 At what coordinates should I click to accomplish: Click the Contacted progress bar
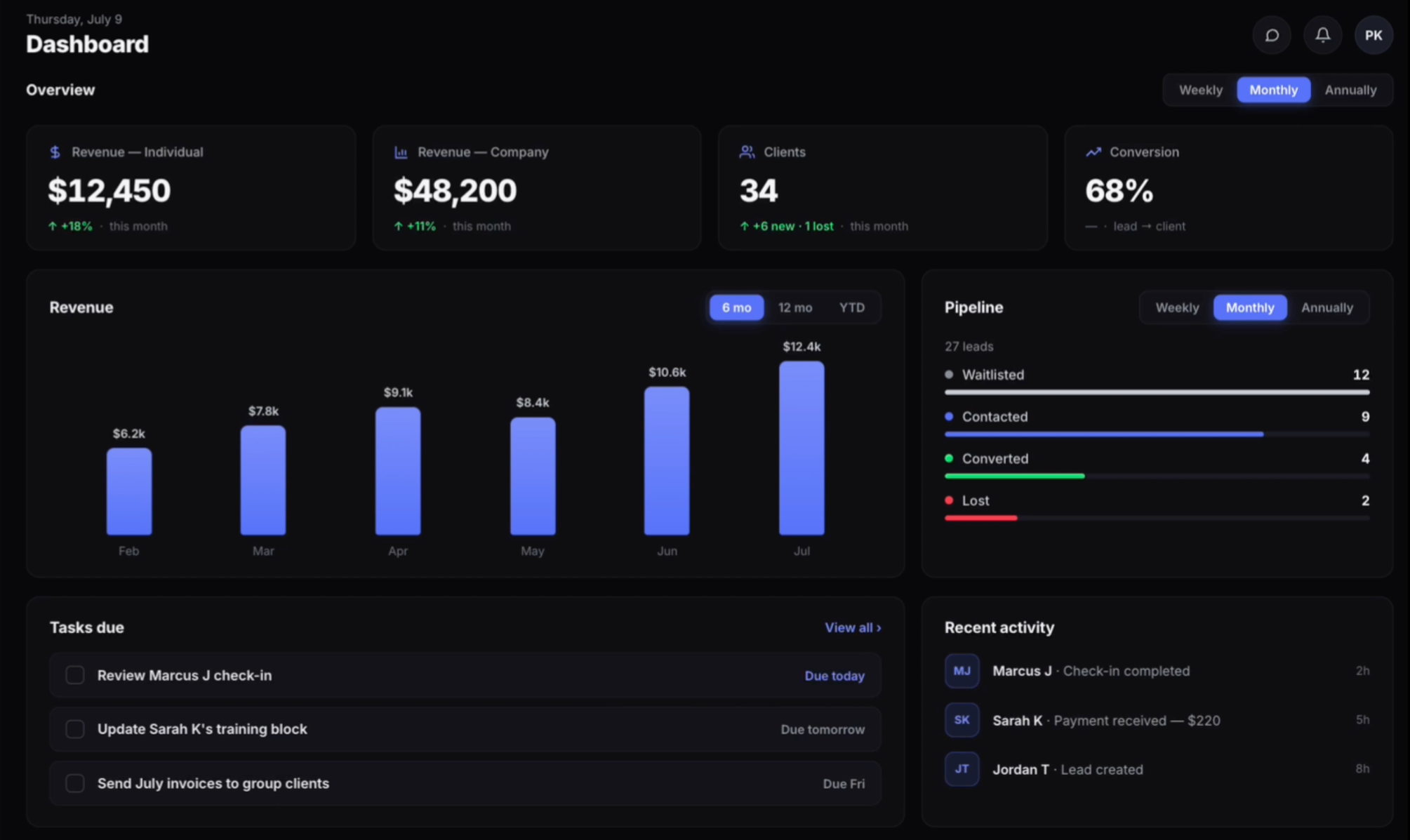point(1157,434)
